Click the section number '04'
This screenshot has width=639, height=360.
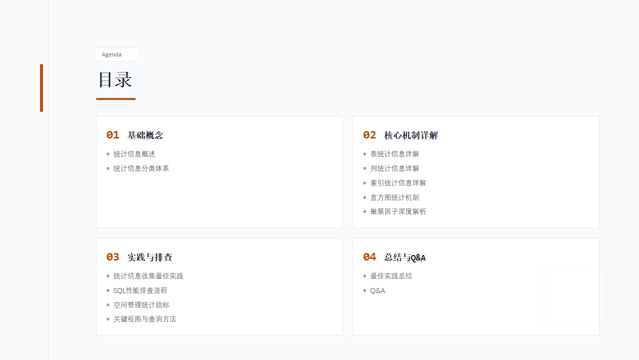[x=369, y=257]
